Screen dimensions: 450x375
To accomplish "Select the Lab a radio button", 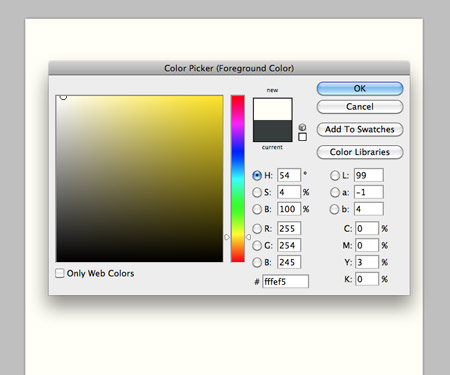I will tap(335, 192).
